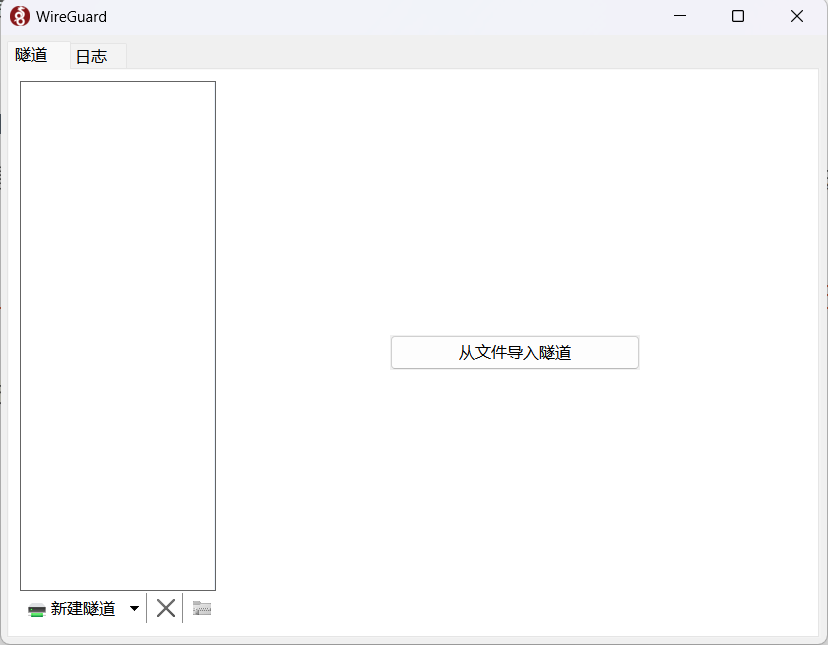828x645 pixels.
Task: Minimize the WireGuard window
Action: (680, 16)
